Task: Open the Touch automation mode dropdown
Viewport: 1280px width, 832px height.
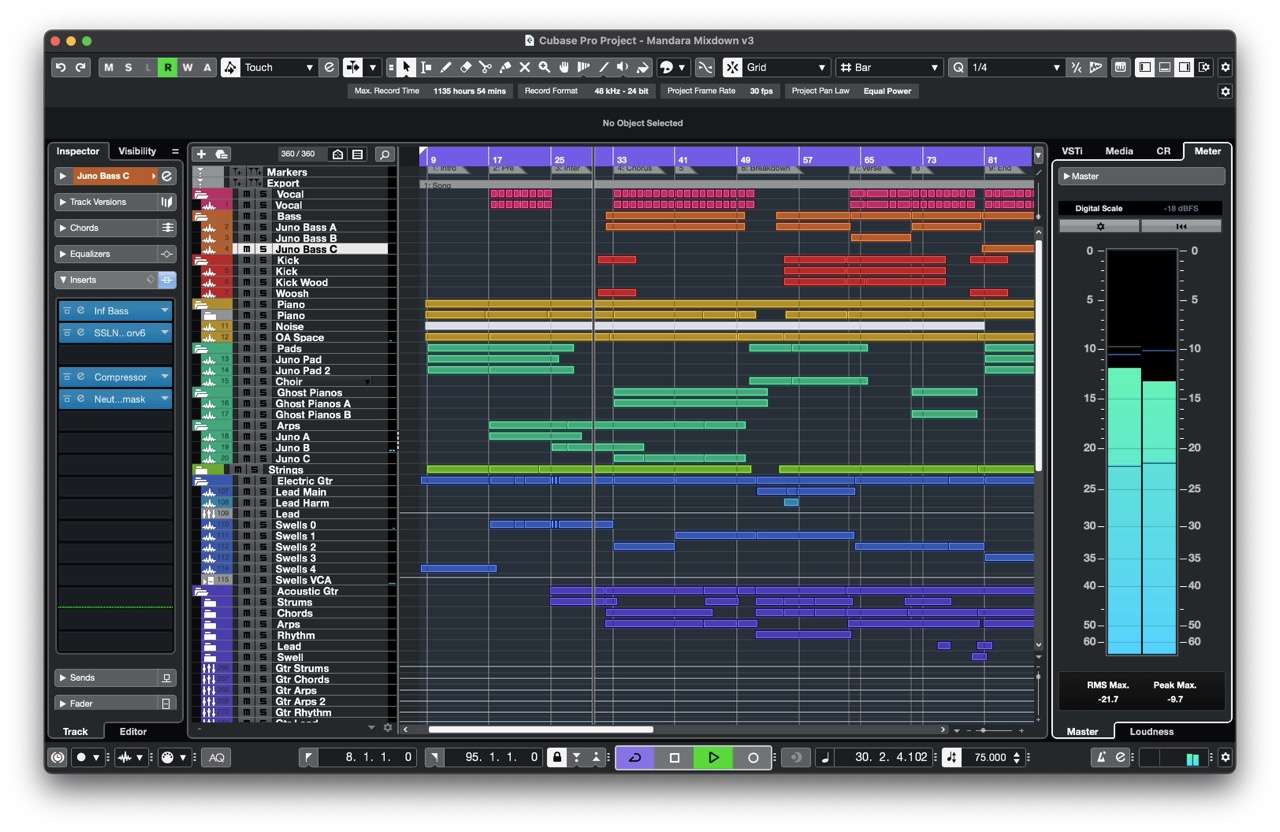Action: 279,67
